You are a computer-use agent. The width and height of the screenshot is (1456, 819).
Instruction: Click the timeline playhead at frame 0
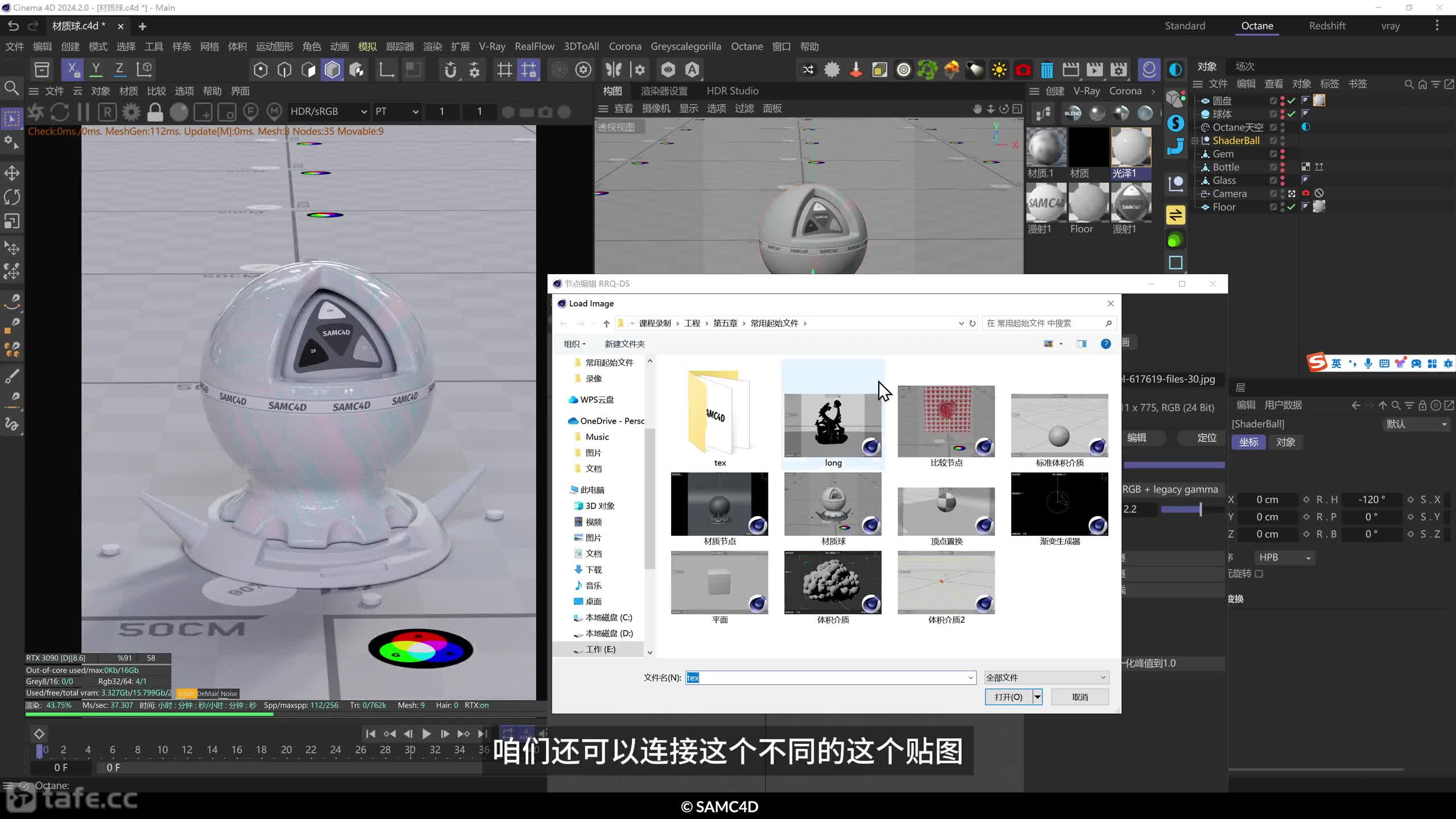click(x=39, y=751)
